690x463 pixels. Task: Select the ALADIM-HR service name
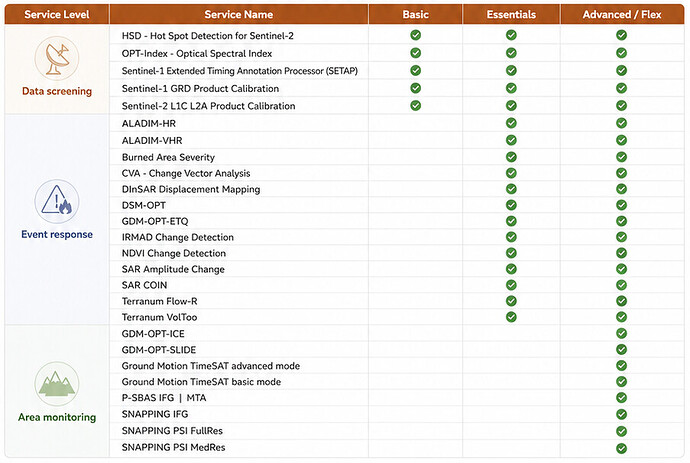[149, 124]
